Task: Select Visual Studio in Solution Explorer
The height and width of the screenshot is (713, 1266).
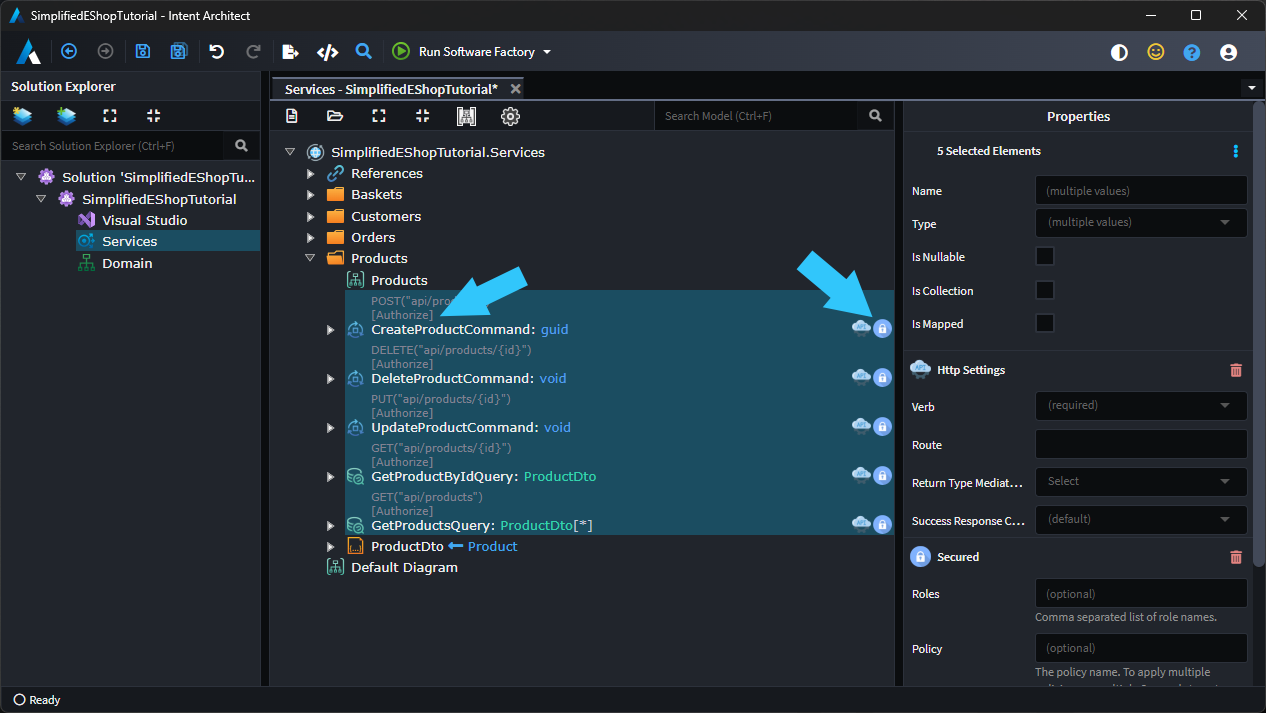Action: pos(144,220)
